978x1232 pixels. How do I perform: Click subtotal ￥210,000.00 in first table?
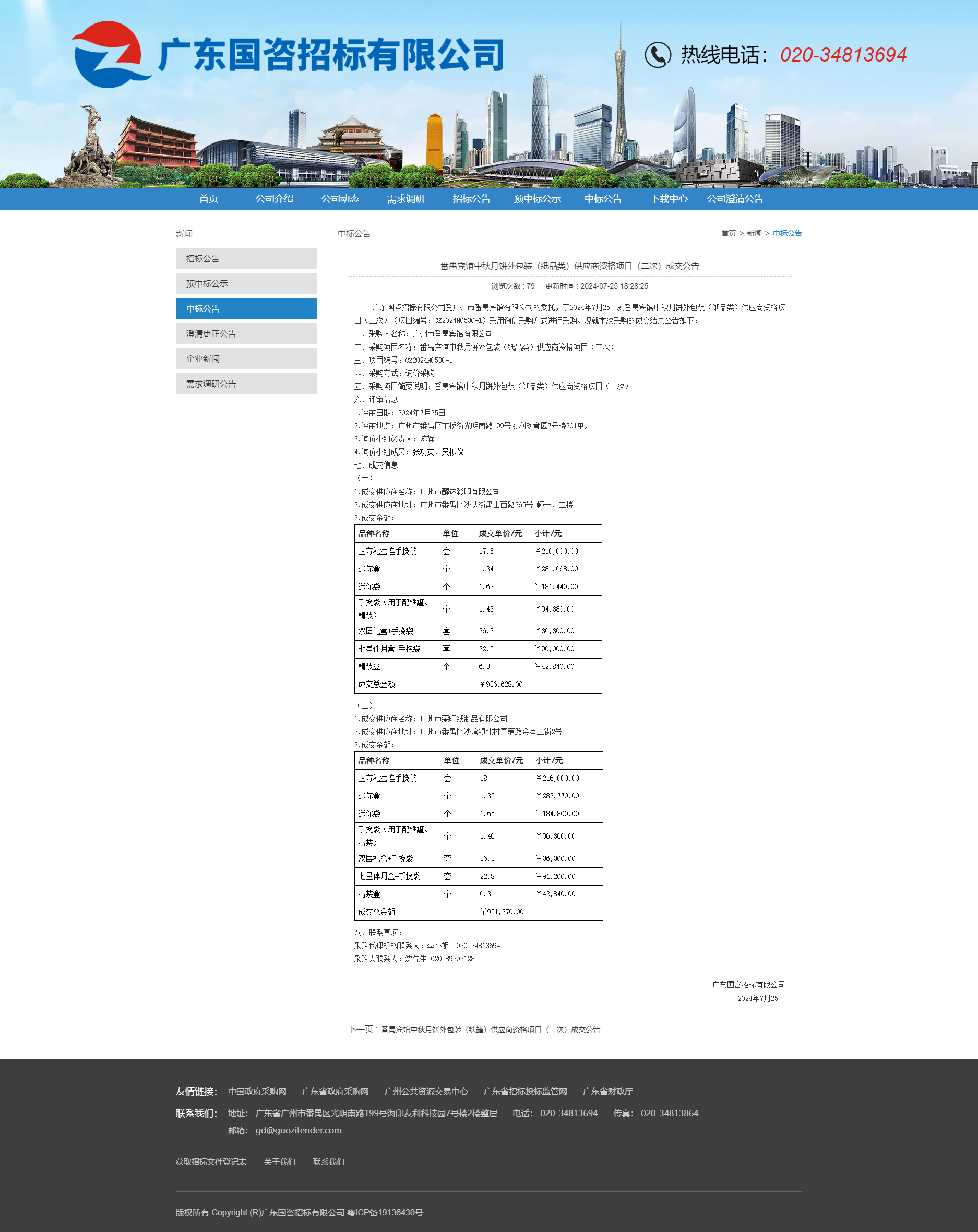point(566,552)
